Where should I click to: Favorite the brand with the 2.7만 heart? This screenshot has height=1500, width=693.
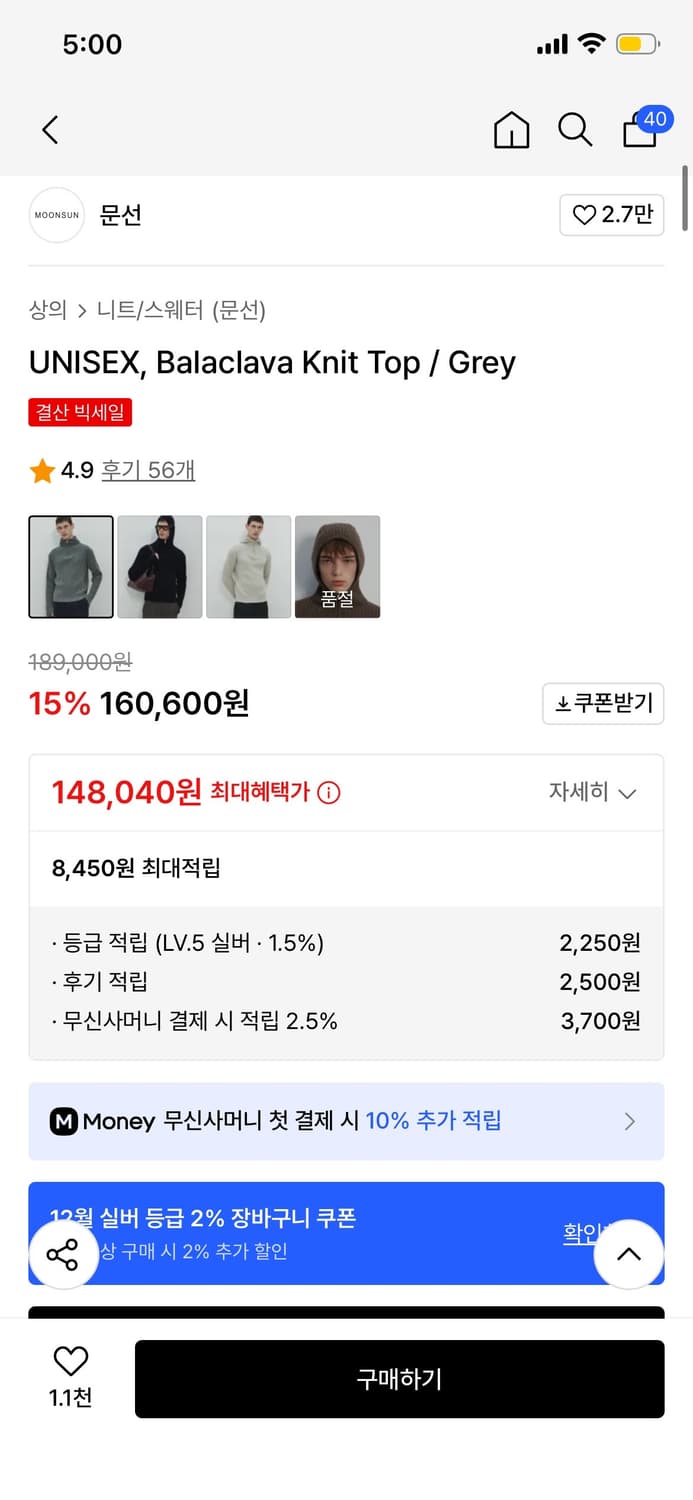pyautogui.click(x=611, y=216)
